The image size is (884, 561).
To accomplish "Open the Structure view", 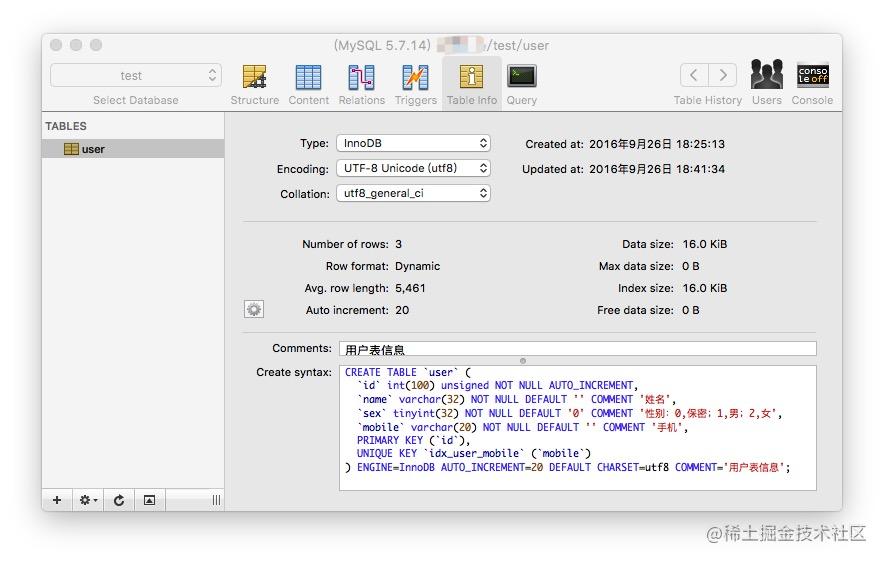I will (x=254, y=85).
